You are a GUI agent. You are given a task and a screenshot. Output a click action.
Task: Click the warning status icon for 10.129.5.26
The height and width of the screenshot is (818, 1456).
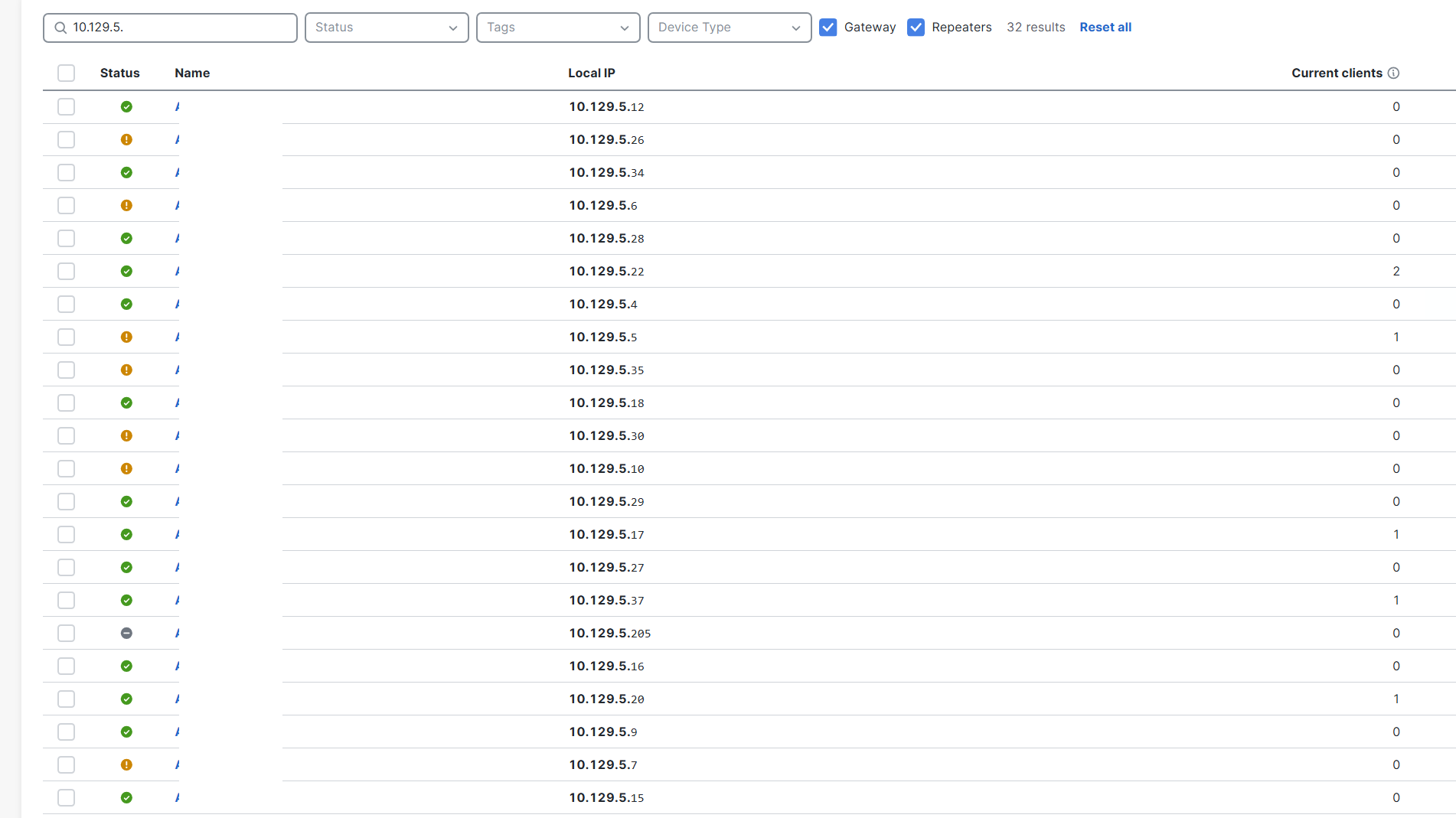[x=126, y=139]
